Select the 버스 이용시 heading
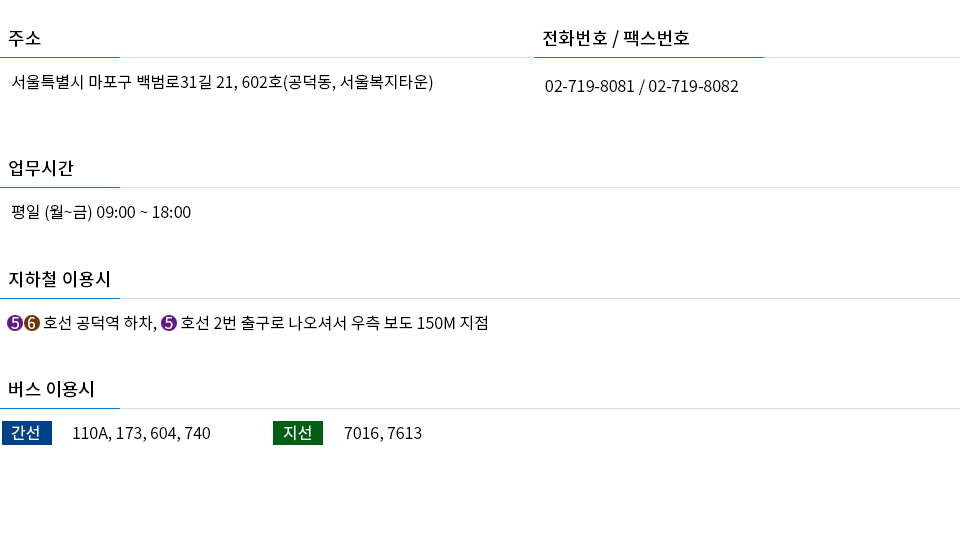 point(51,389)
